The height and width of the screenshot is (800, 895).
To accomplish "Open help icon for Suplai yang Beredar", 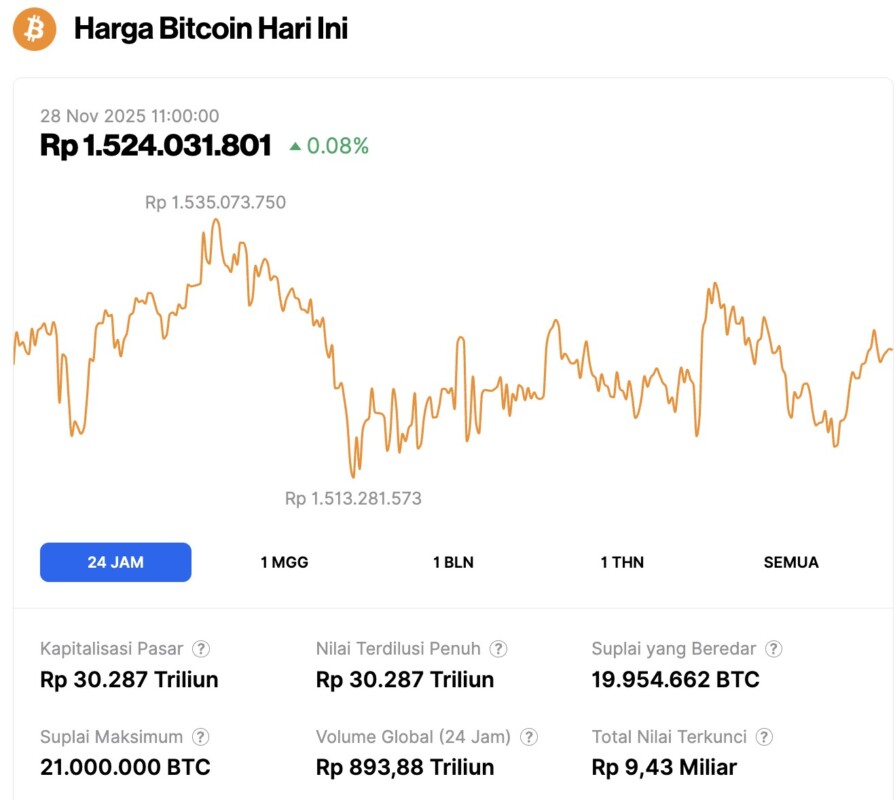I will [773, 649].
